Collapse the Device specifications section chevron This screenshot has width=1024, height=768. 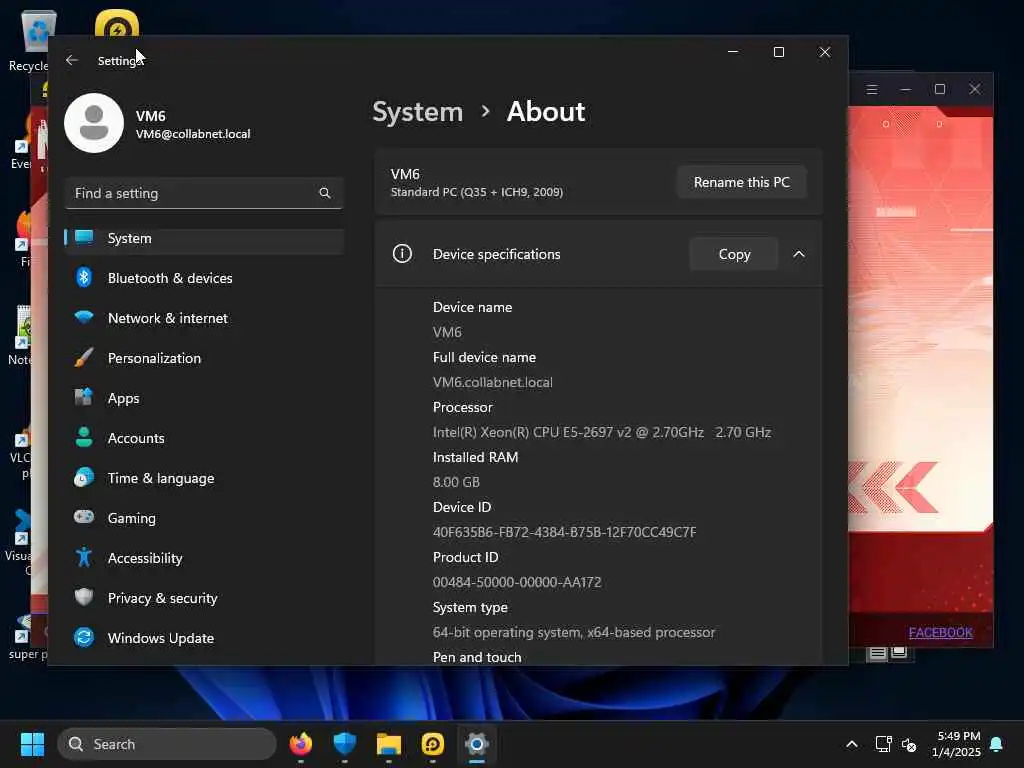pos(799,254)
